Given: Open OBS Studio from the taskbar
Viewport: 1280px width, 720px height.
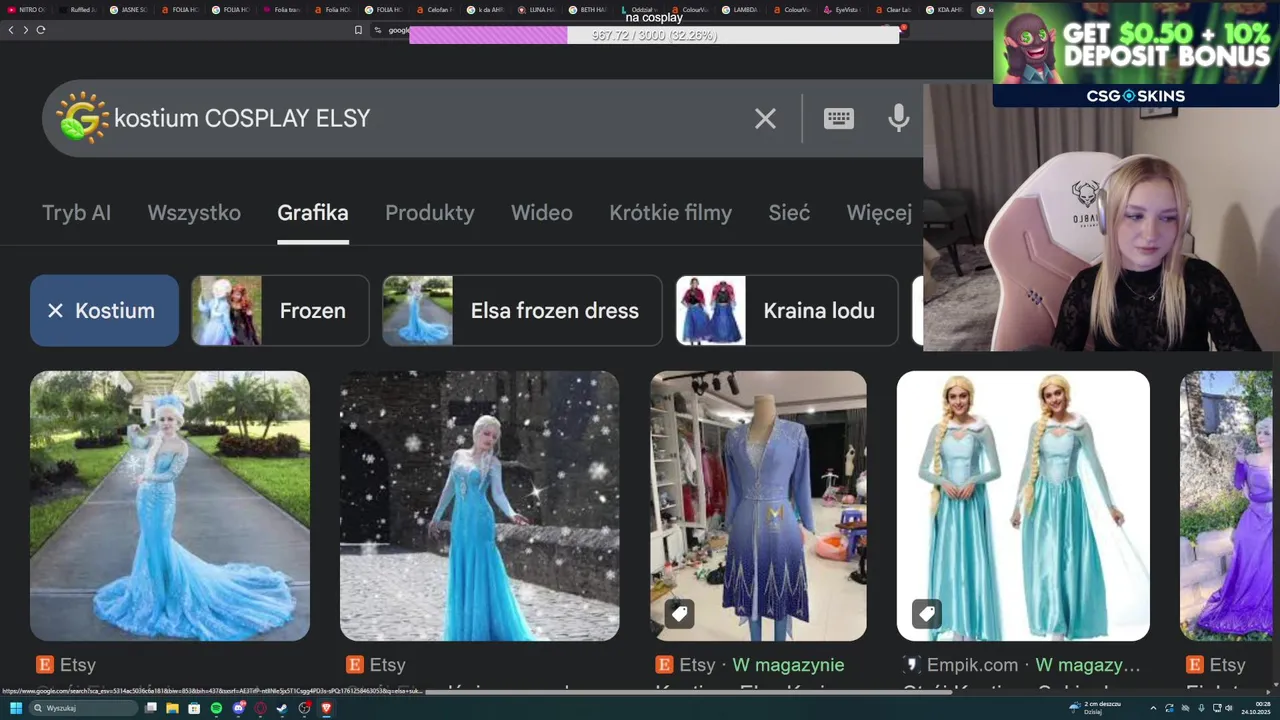Looking at the screenshot, I should click(x=304, y=708).
